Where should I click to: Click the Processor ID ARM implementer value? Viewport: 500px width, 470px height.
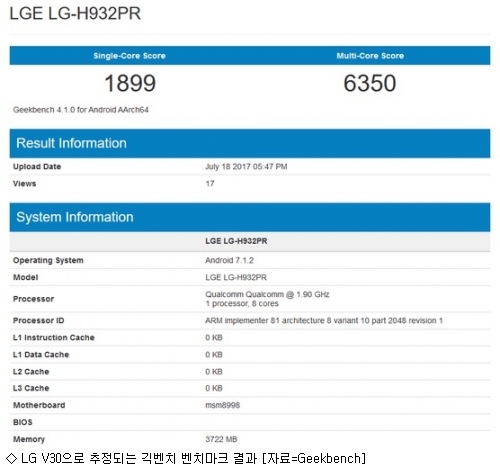[x=324, y=320]
